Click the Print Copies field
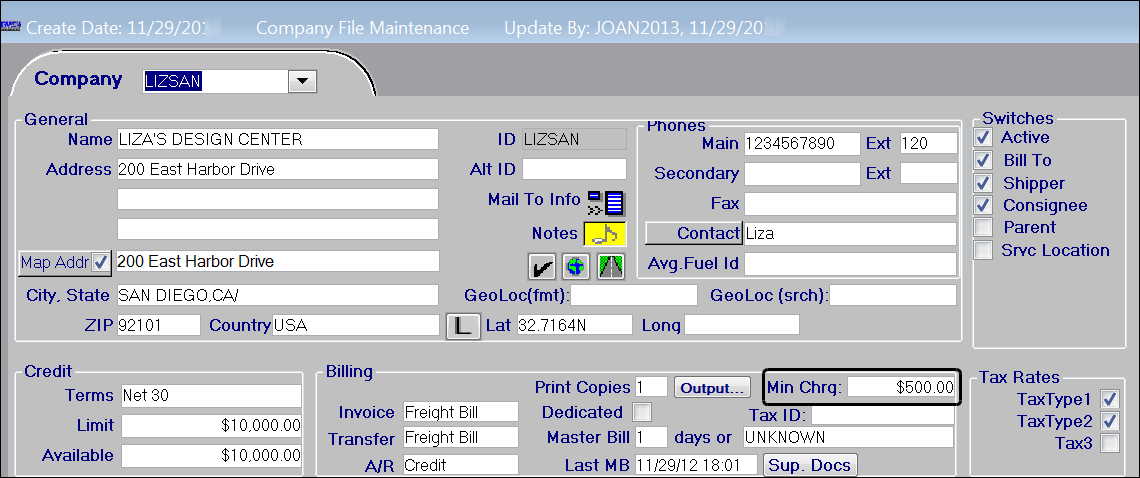 coord(651,387)
